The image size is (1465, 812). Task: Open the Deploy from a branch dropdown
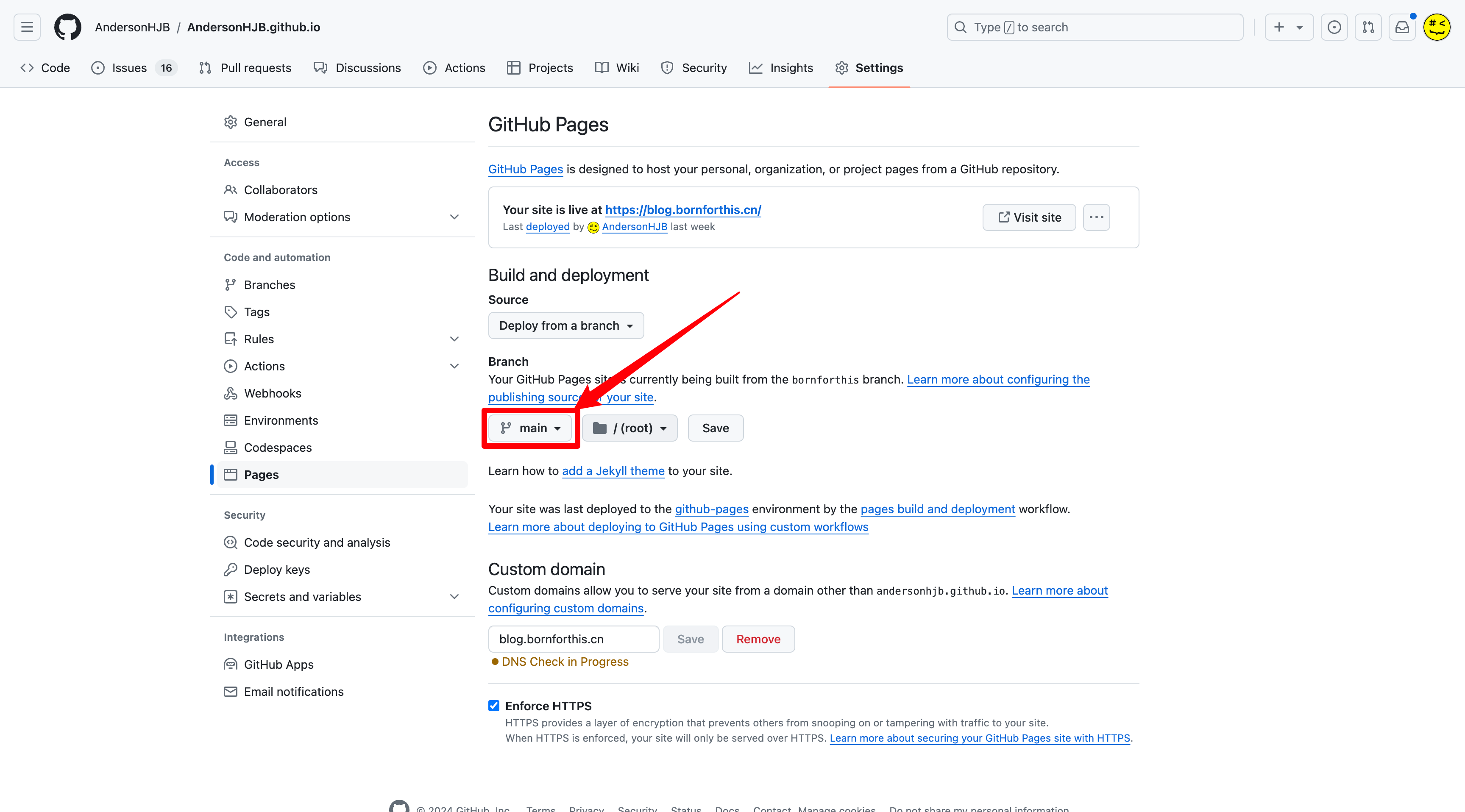coord(566,326)
